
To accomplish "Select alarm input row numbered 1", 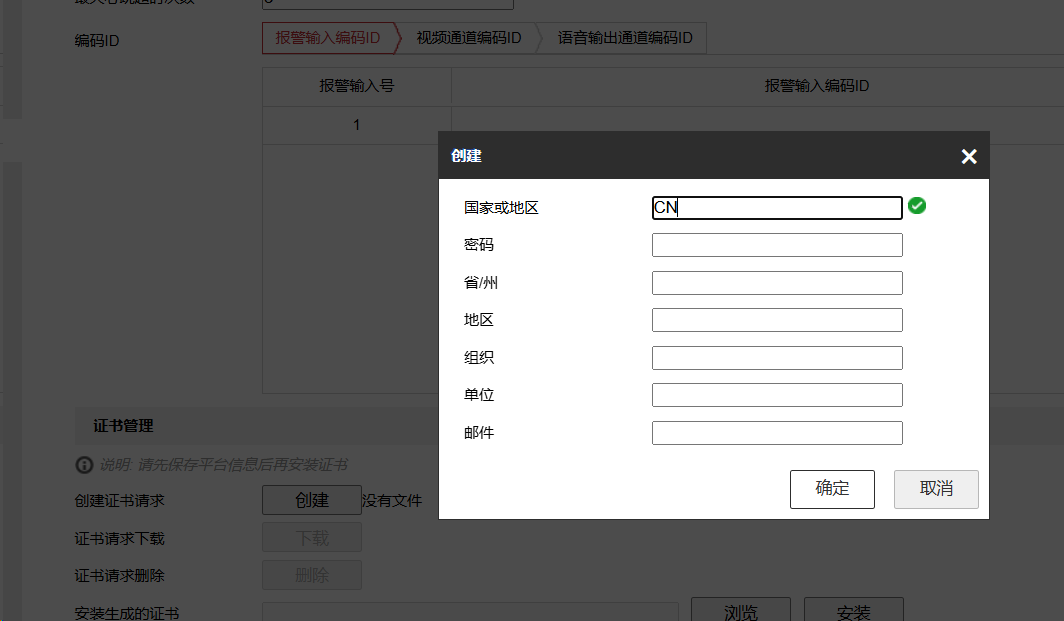I will [356, 124].
